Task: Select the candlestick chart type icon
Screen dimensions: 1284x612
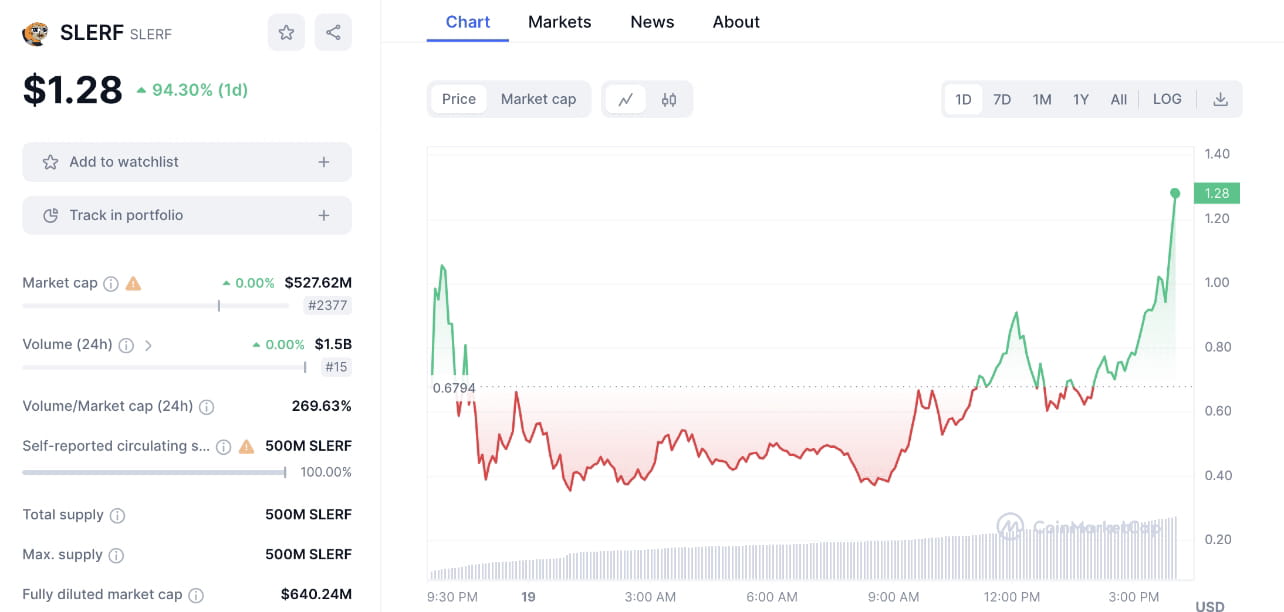Action: (x=668, y=99)
